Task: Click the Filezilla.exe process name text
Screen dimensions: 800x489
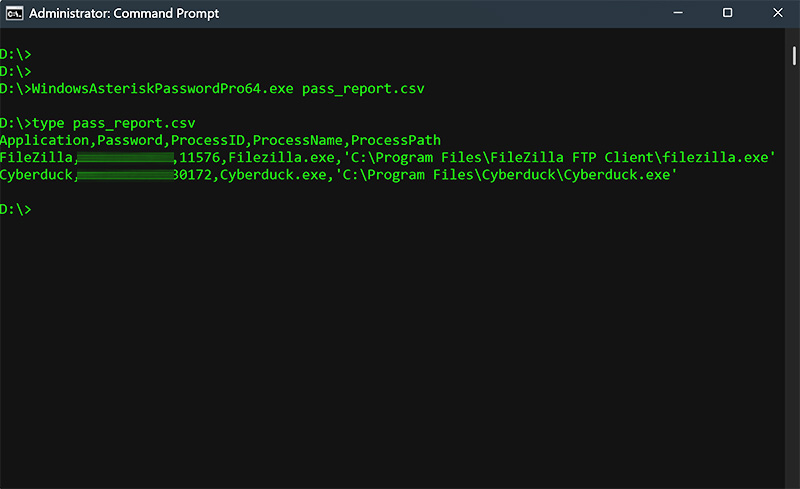Action: pos(281,157)
